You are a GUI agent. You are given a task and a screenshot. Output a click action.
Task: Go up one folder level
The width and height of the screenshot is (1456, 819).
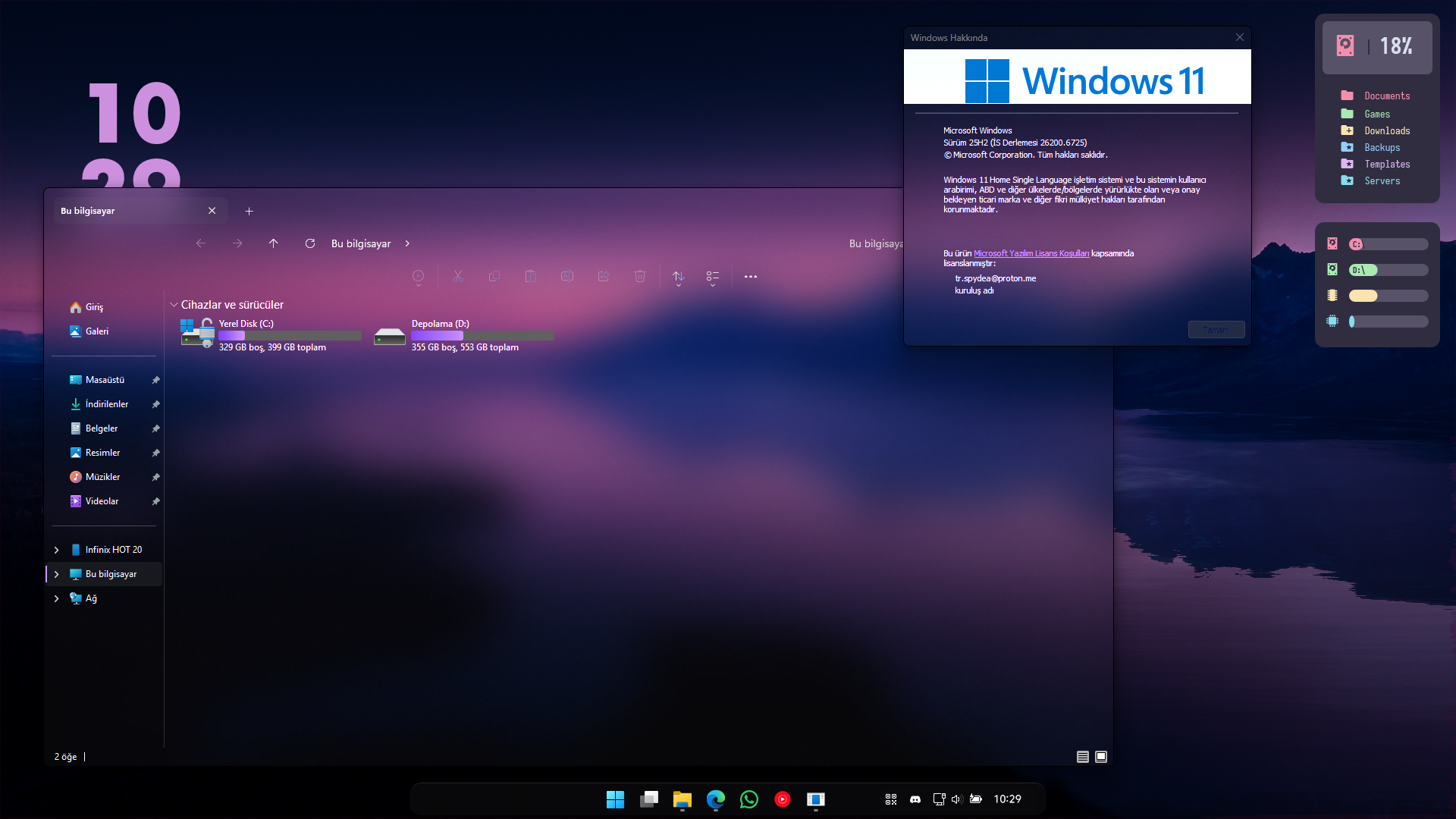pyautogui.click(x=274, y=243)
